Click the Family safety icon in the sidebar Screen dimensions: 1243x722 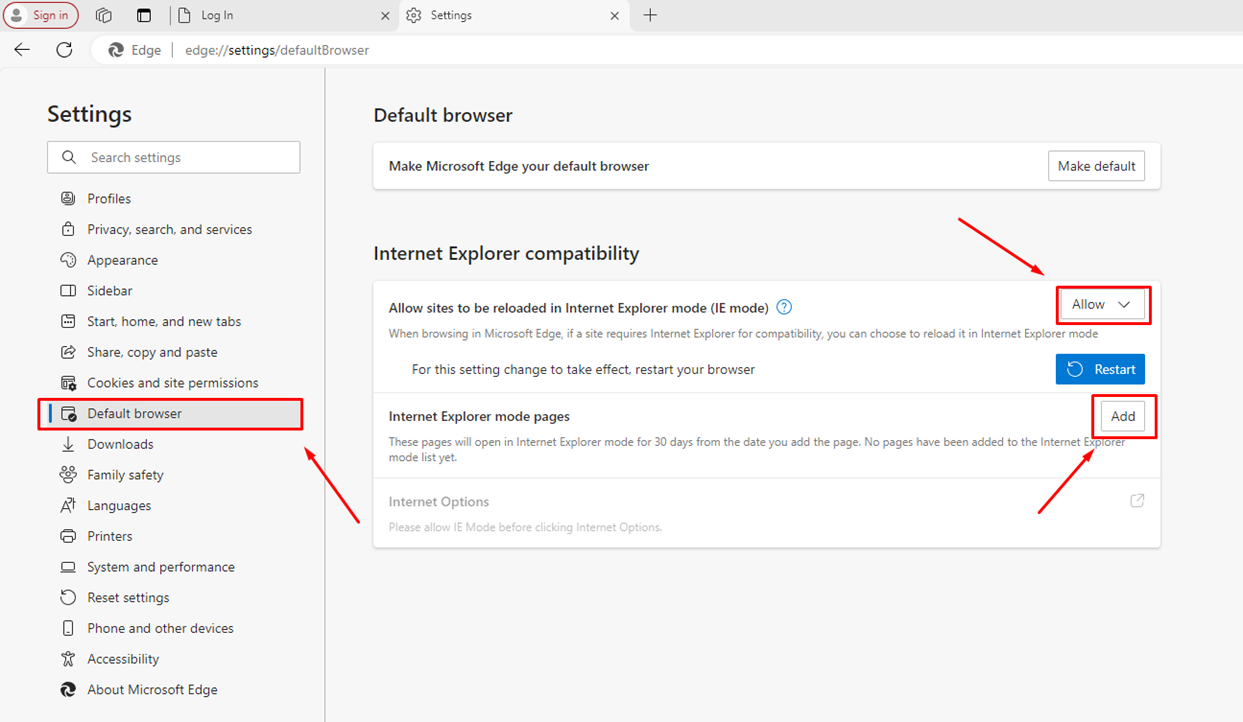68,475
